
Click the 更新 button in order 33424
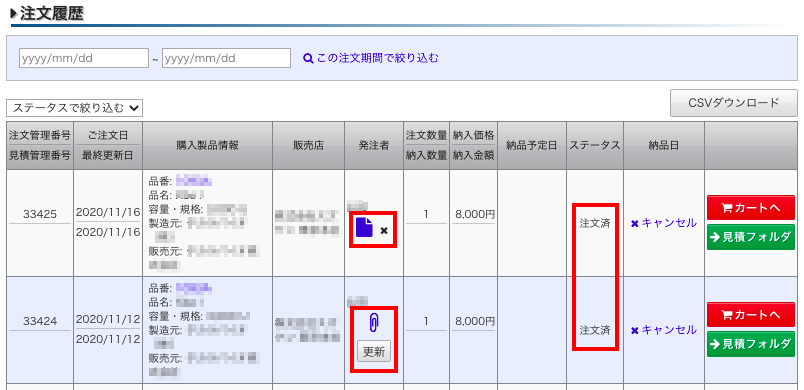[x=374, y=351]
